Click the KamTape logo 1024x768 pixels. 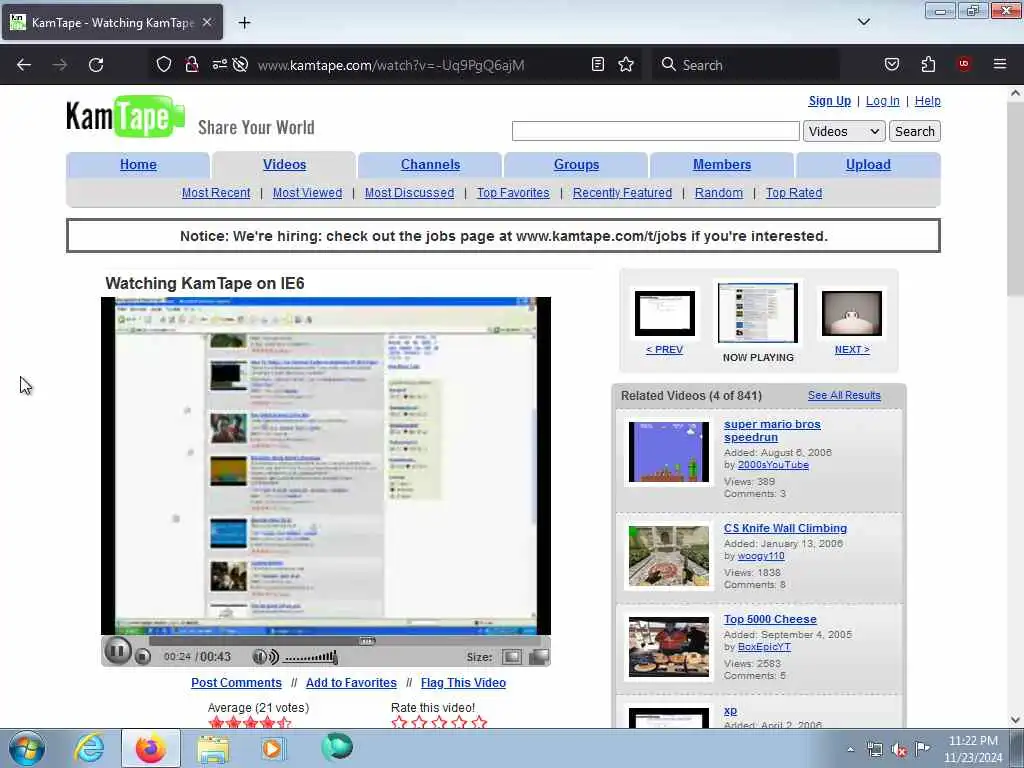point(125,117)
